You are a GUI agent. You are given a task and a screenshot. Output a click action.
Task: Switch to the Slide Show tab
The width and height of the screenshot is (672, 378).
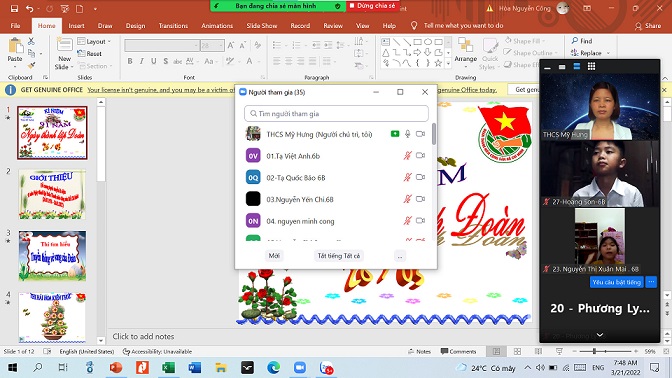(x=261, y=26)
